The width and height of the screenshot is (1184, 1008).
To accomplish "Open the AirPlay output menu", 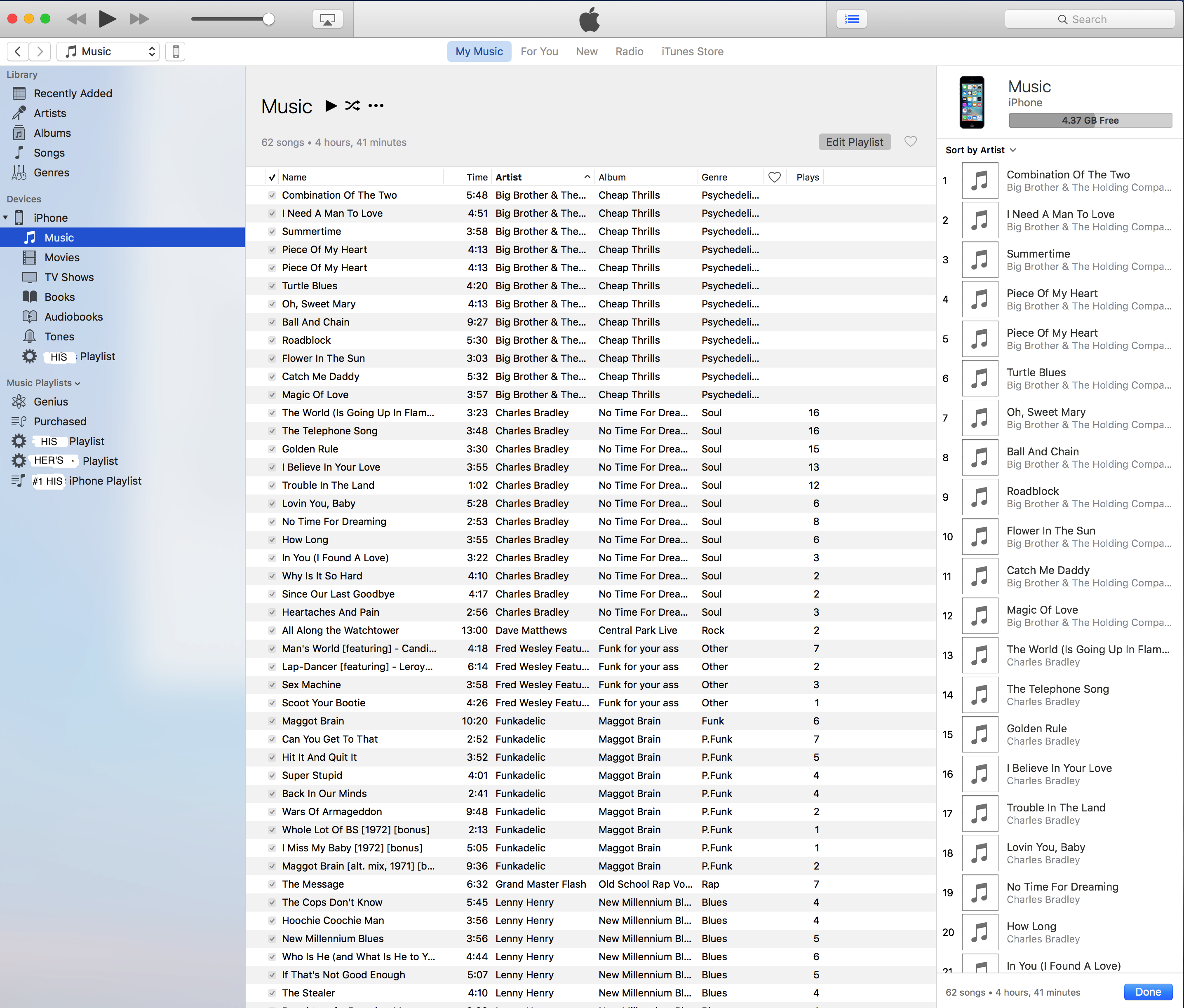I will coord(327,19).
